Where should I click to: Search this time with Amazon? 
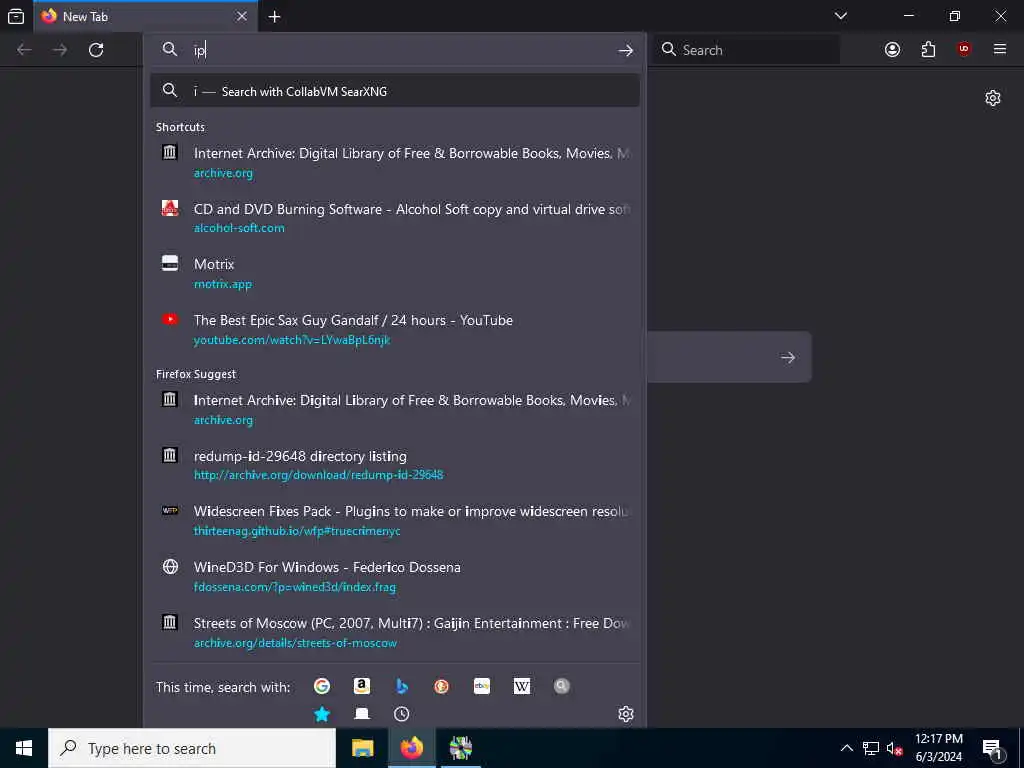(x=362, y=686)
